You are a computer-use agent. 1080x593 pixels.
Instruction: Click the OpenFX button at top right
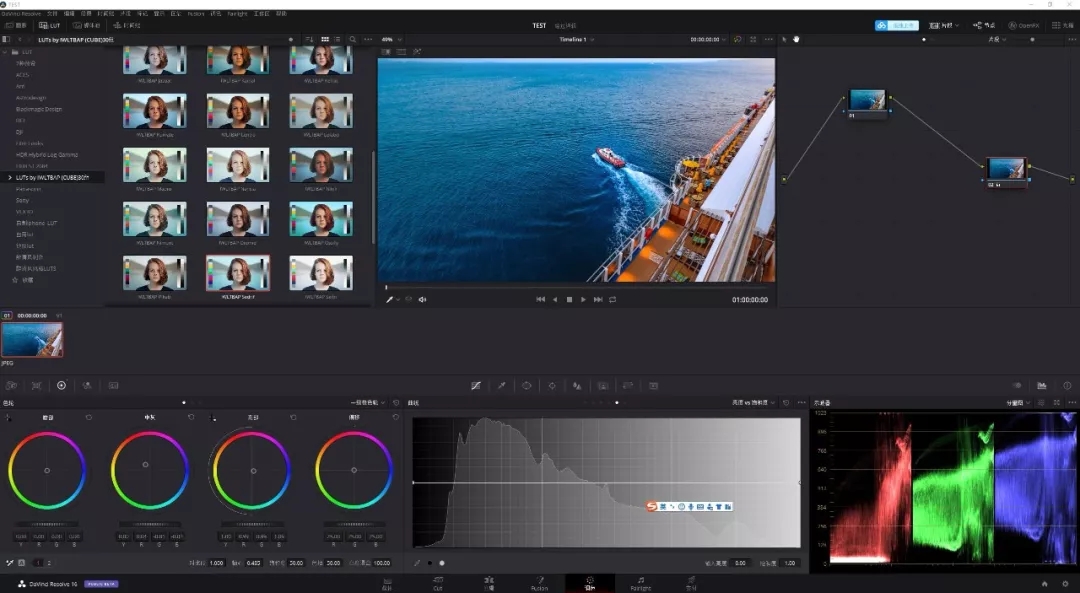click(x=1024, y=25)
